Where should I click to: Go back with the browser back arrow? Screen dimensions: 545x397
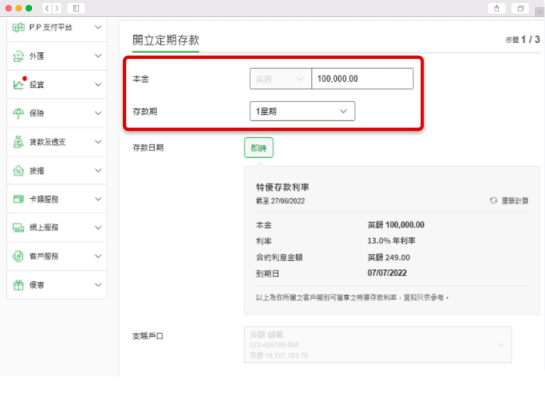click(47, 8)
